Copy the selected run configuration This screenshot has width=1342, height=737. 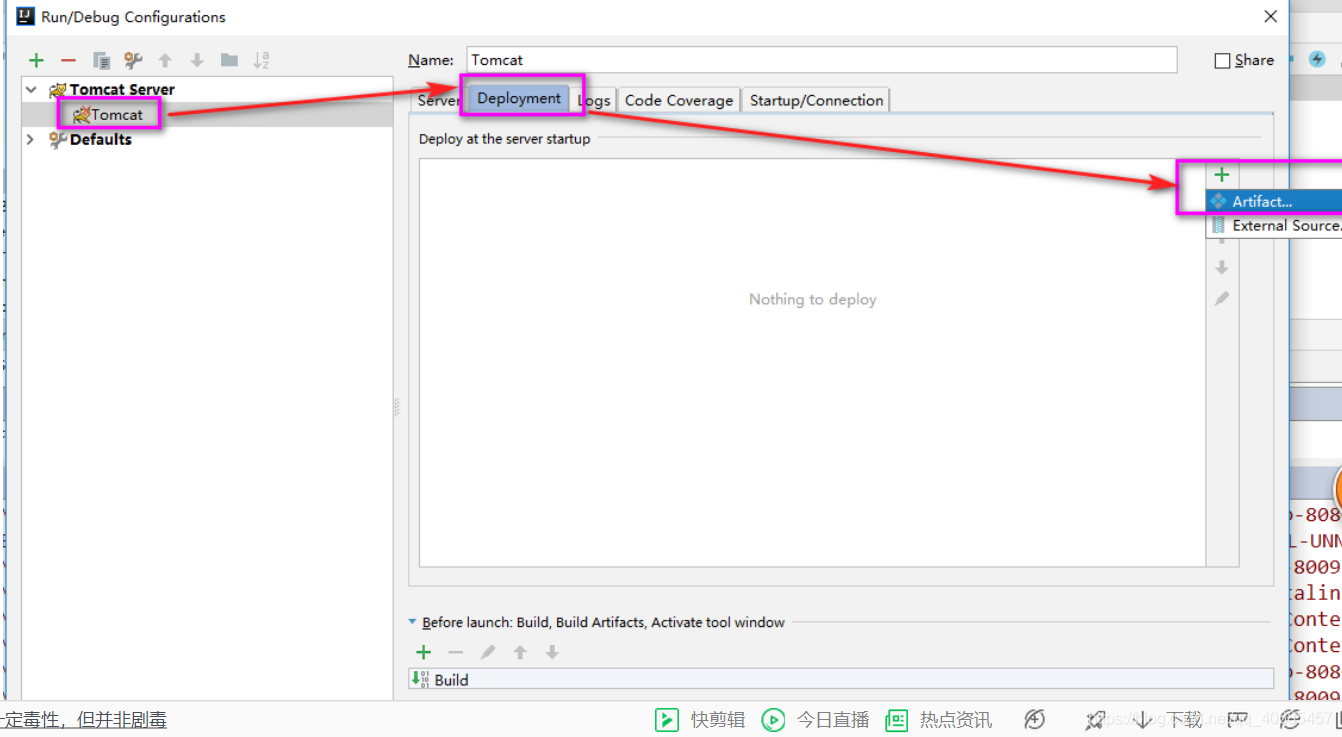click(x=101, y=61)
